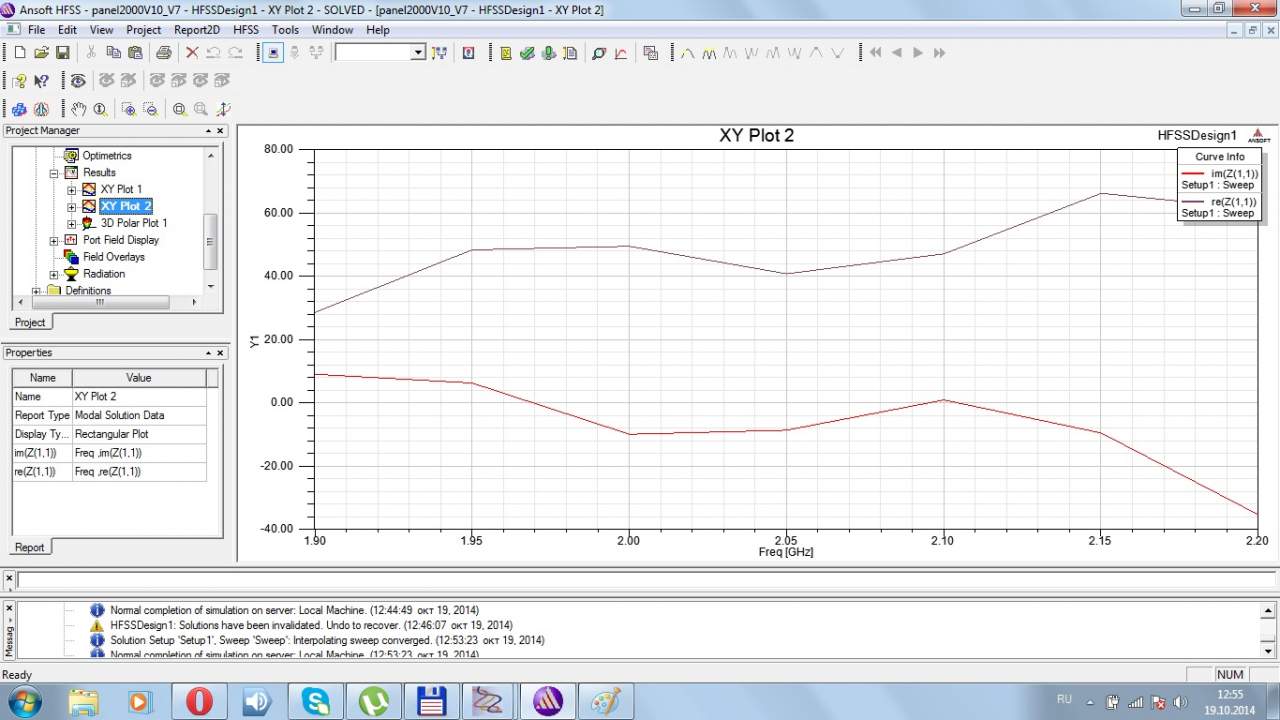Expand the XY Plot 1 node

(71, 190)
